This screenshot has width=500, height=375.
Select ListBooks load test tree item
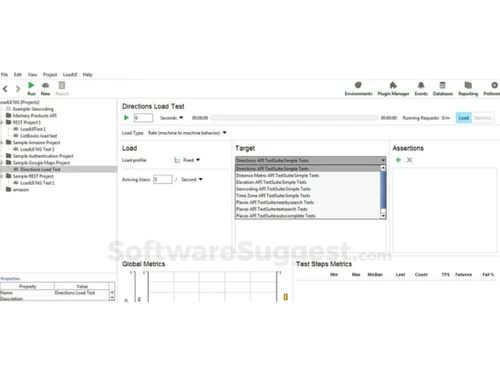[x=39, y=136]
